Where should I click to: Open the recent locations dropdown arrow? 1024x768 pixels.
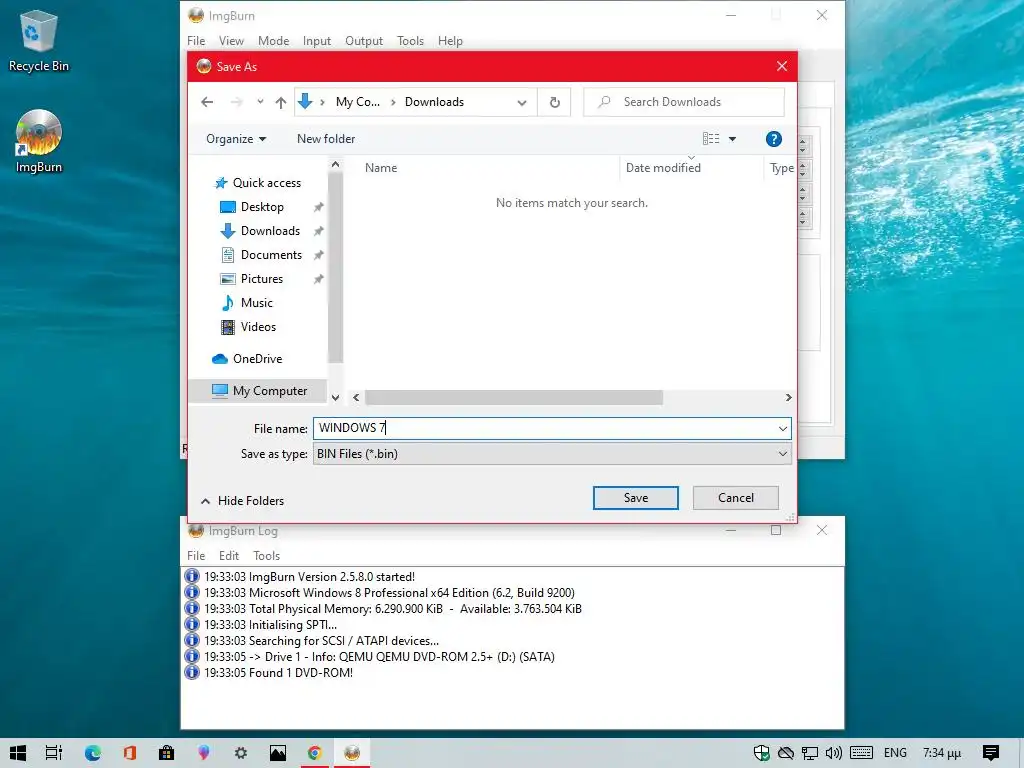(x=260, y=102)
